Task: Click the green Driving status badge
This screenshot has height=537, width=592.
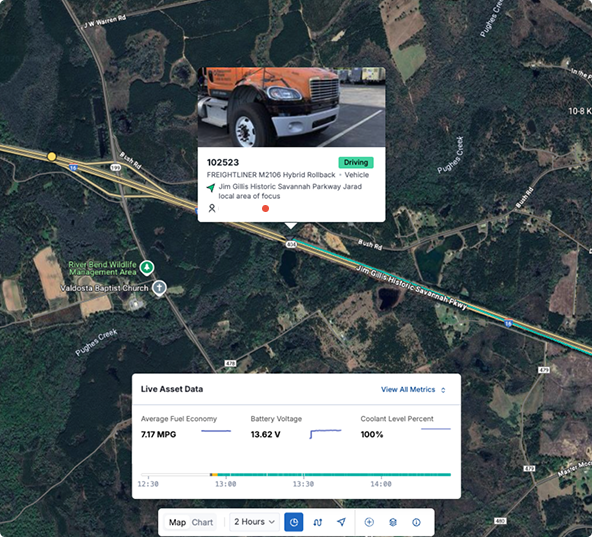Action: pos(356,162)
